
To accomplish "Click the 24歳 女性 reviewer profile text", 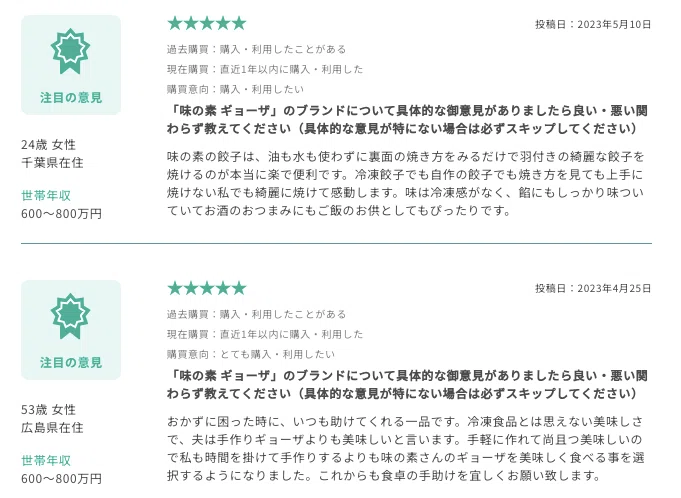I will [x=48, y=145].
